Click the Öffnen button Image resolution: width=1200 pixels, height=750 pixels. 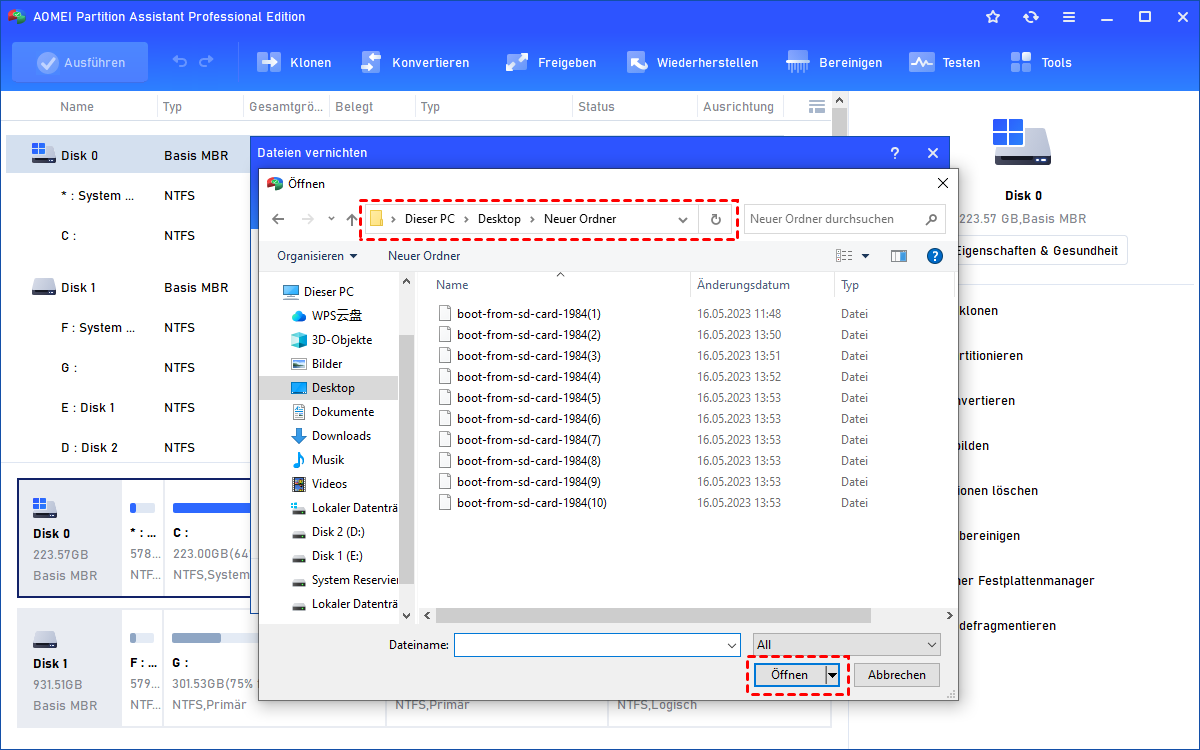click(789, 675)
